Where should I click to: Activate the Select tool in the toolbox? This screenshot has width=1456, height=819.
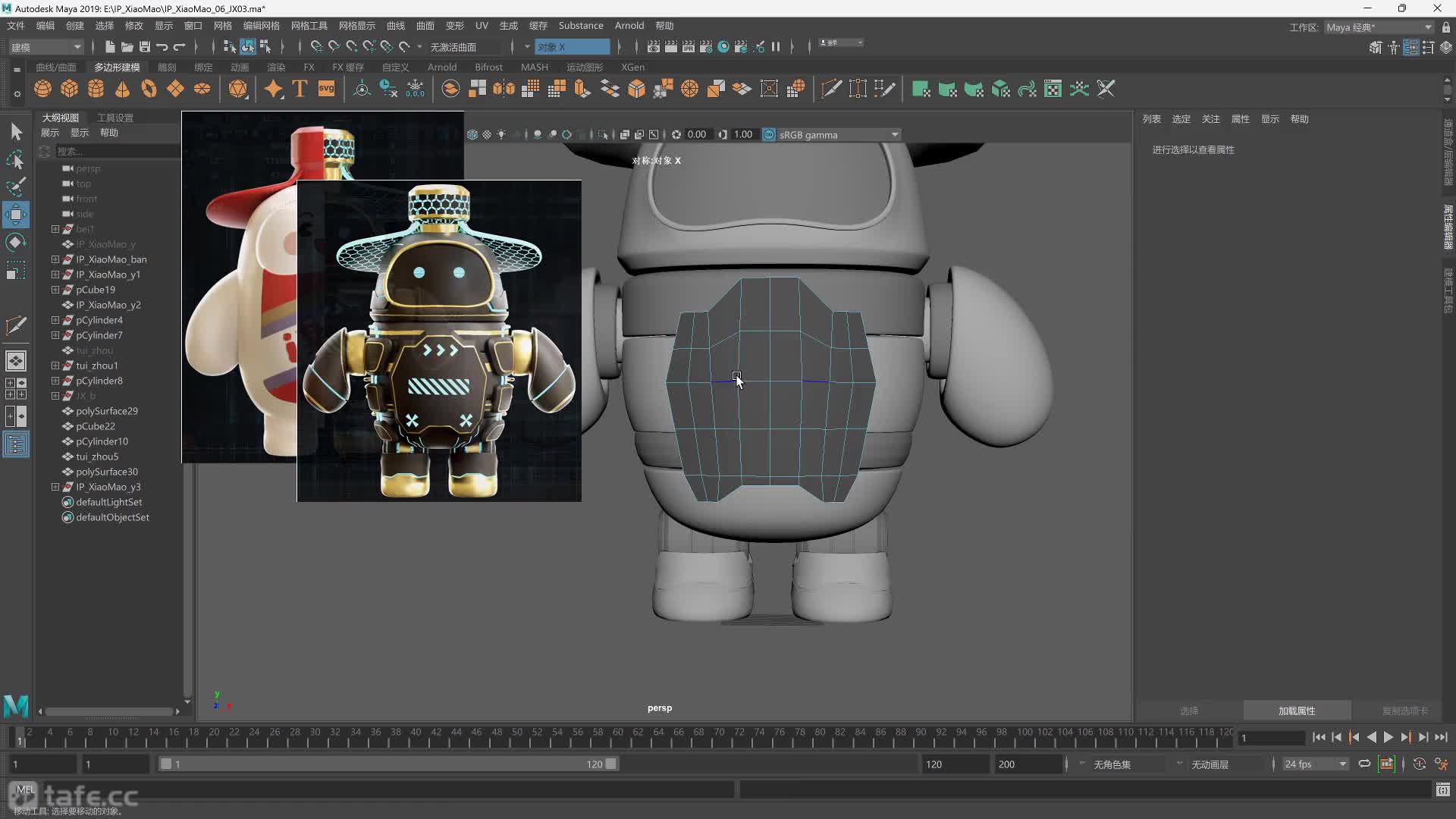click(16, 132)
